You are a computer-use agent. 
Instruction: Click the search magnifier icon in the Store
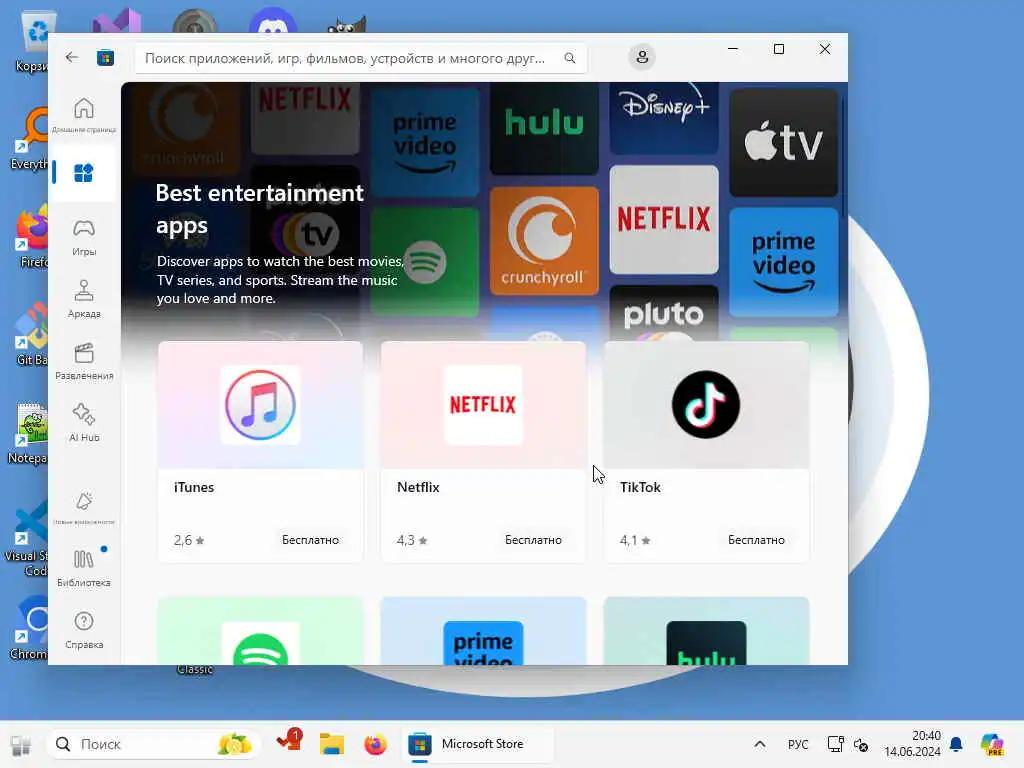[570, 58]
